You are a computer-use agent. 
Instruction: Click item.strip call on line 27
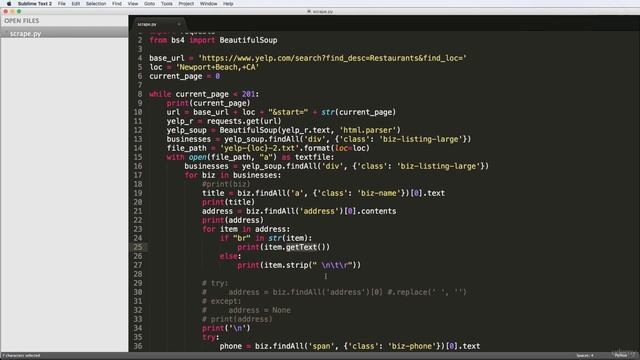(311, 265)
